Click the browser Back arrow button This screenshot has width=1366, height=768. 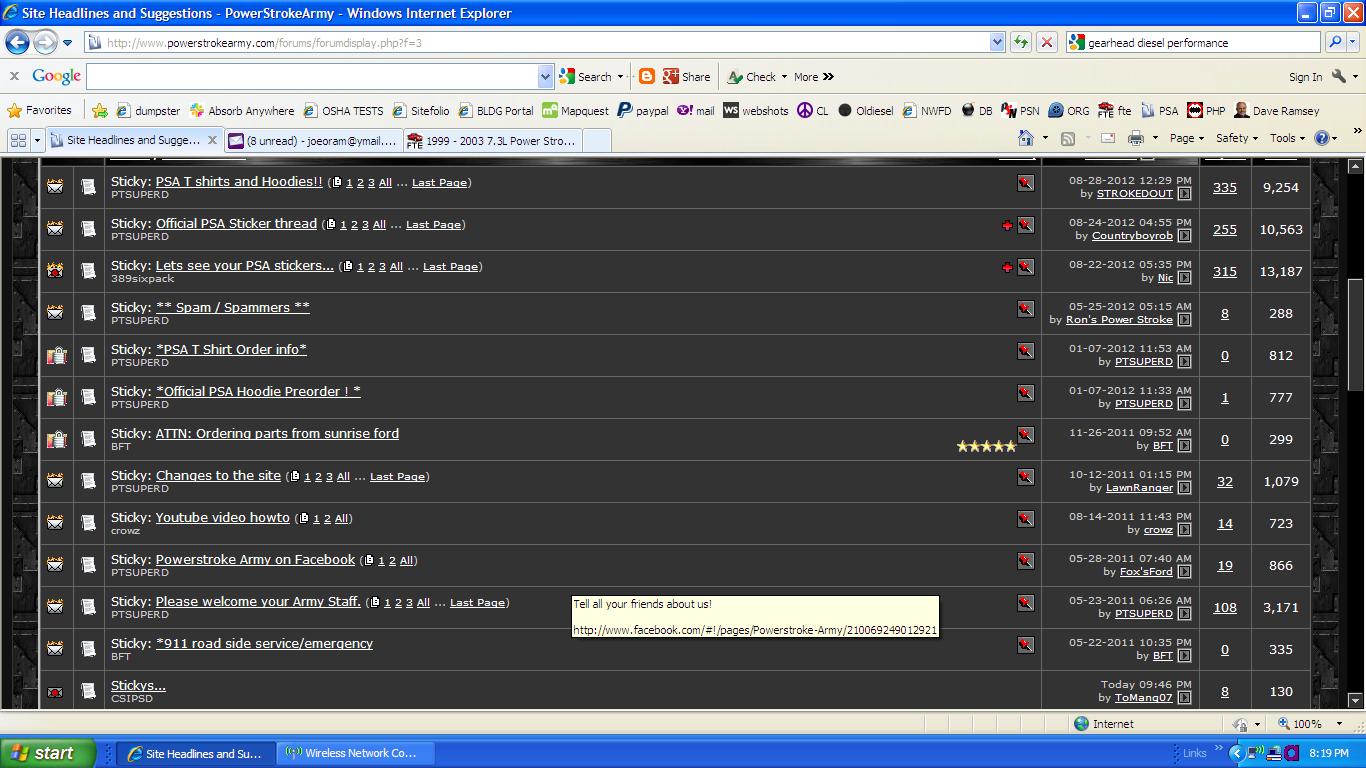click(17, 42)
